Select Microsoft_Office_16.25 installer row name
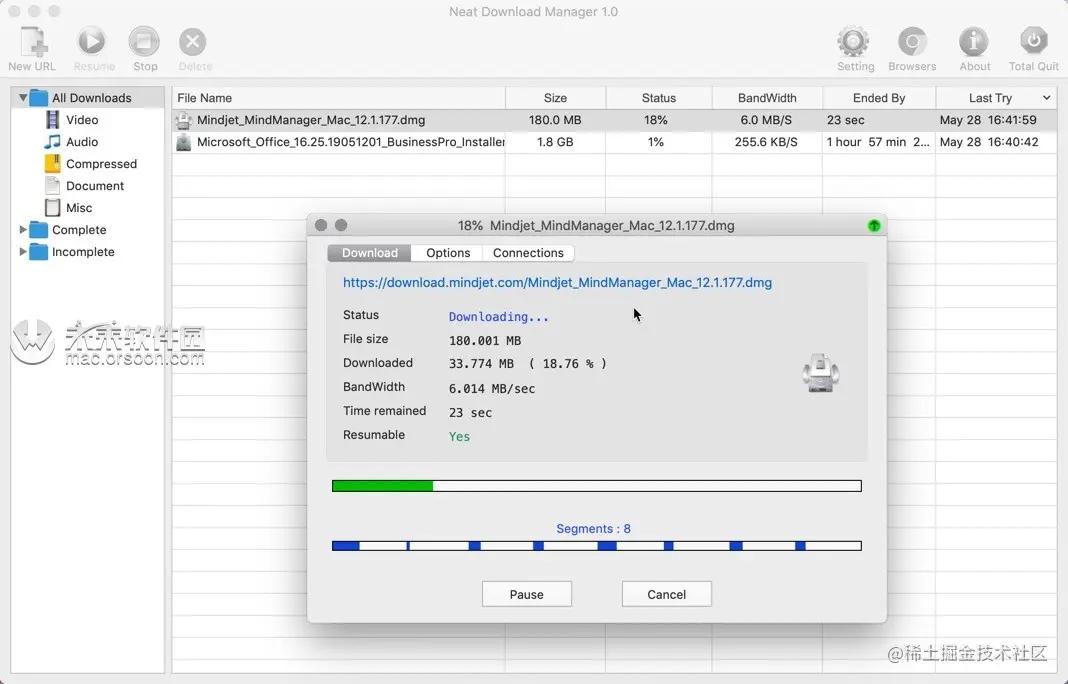This screenshot has height=684, width=1068. pyautogui.click(x=351, y=142)
